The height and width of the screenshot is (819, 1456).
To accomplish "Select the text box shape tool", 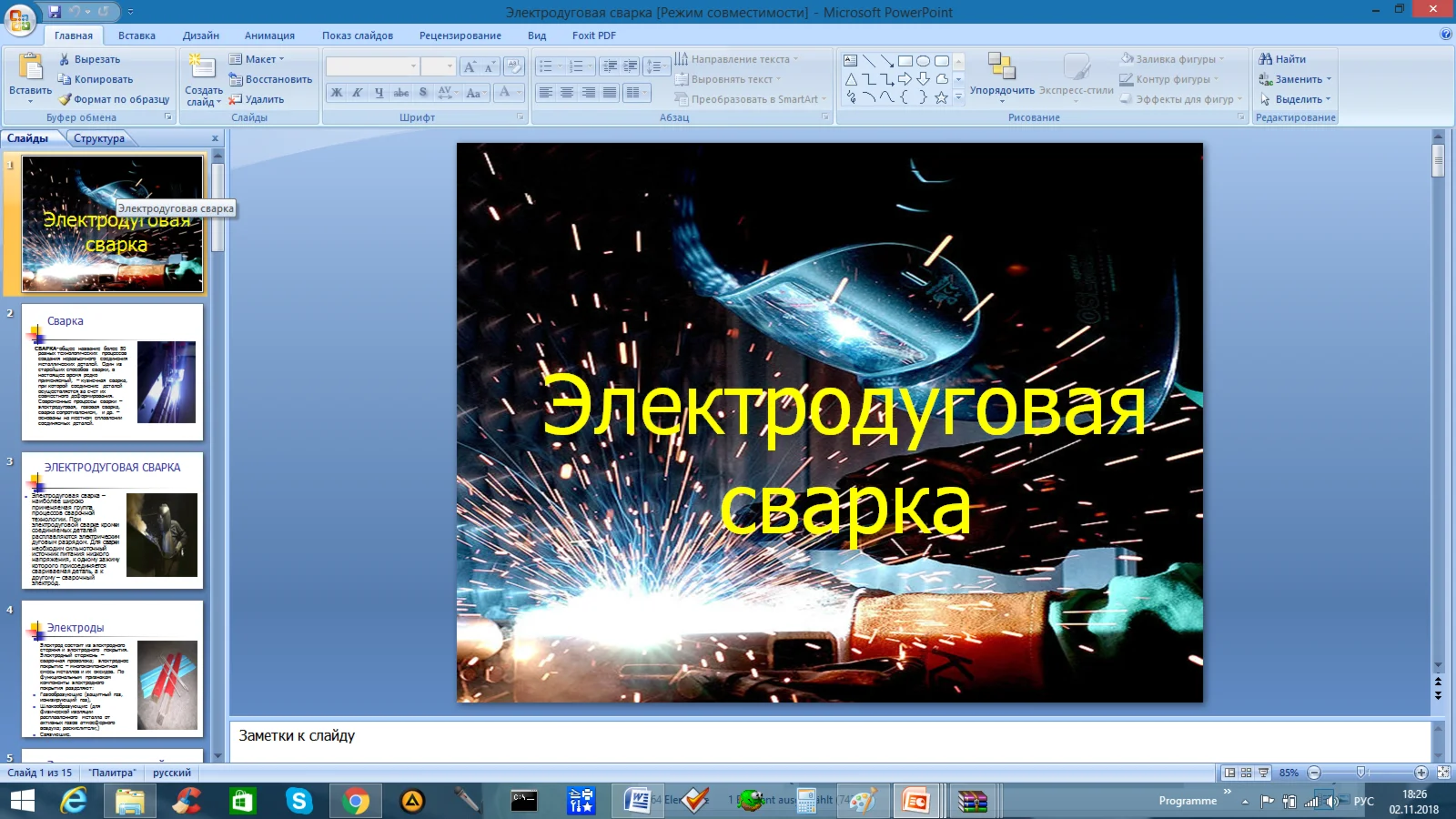I will tap(850, 61).
